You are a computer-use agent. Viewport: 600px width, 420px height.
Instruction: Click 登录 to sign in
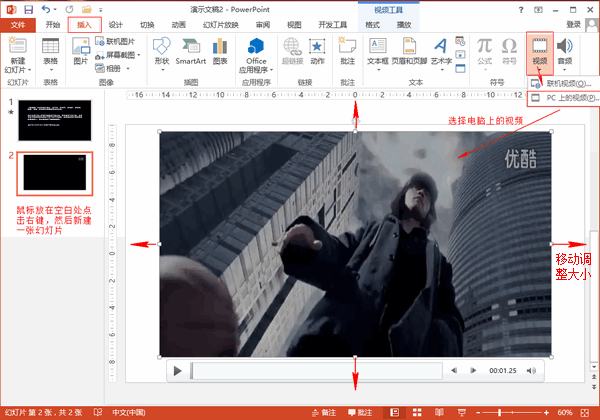(573, 25)
